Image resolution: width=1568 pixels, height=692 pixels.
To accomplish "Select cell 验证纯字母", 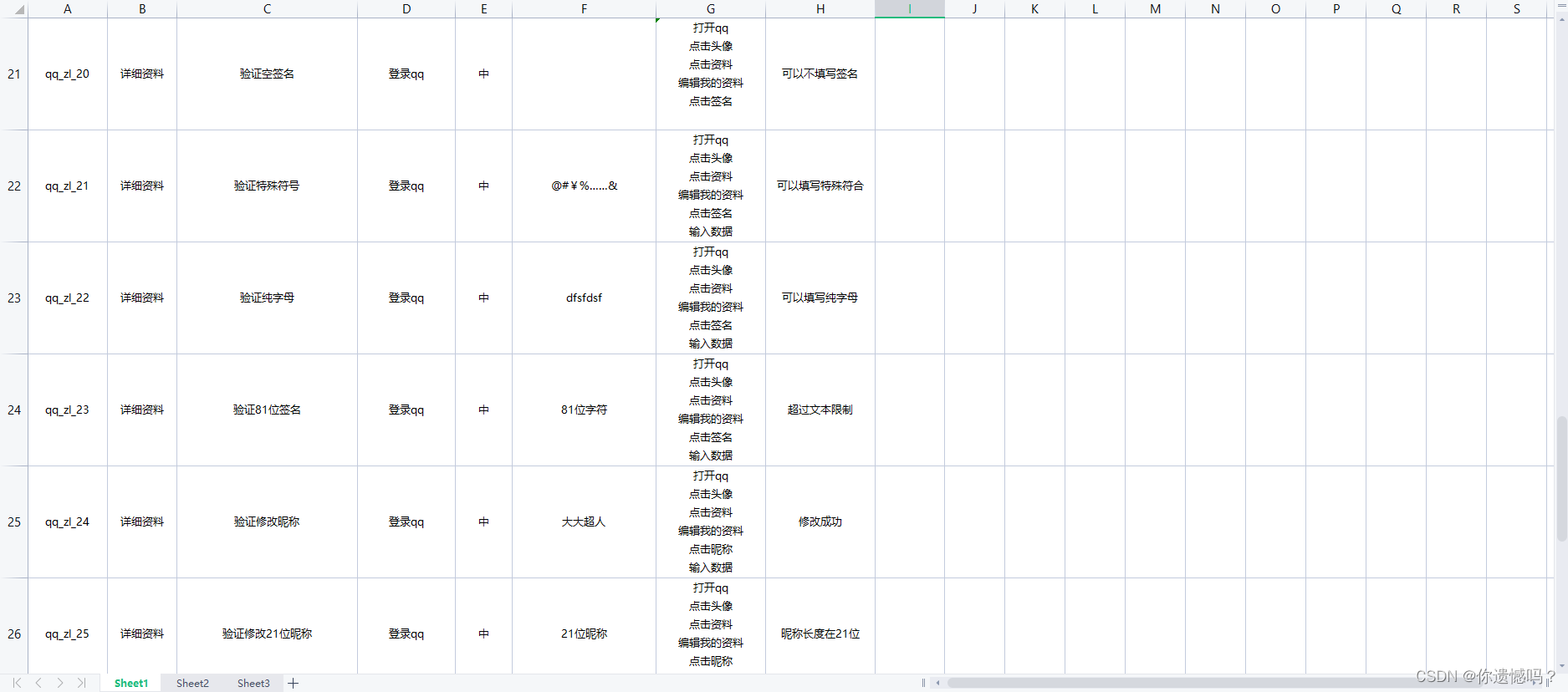I will tap(267, 298).
